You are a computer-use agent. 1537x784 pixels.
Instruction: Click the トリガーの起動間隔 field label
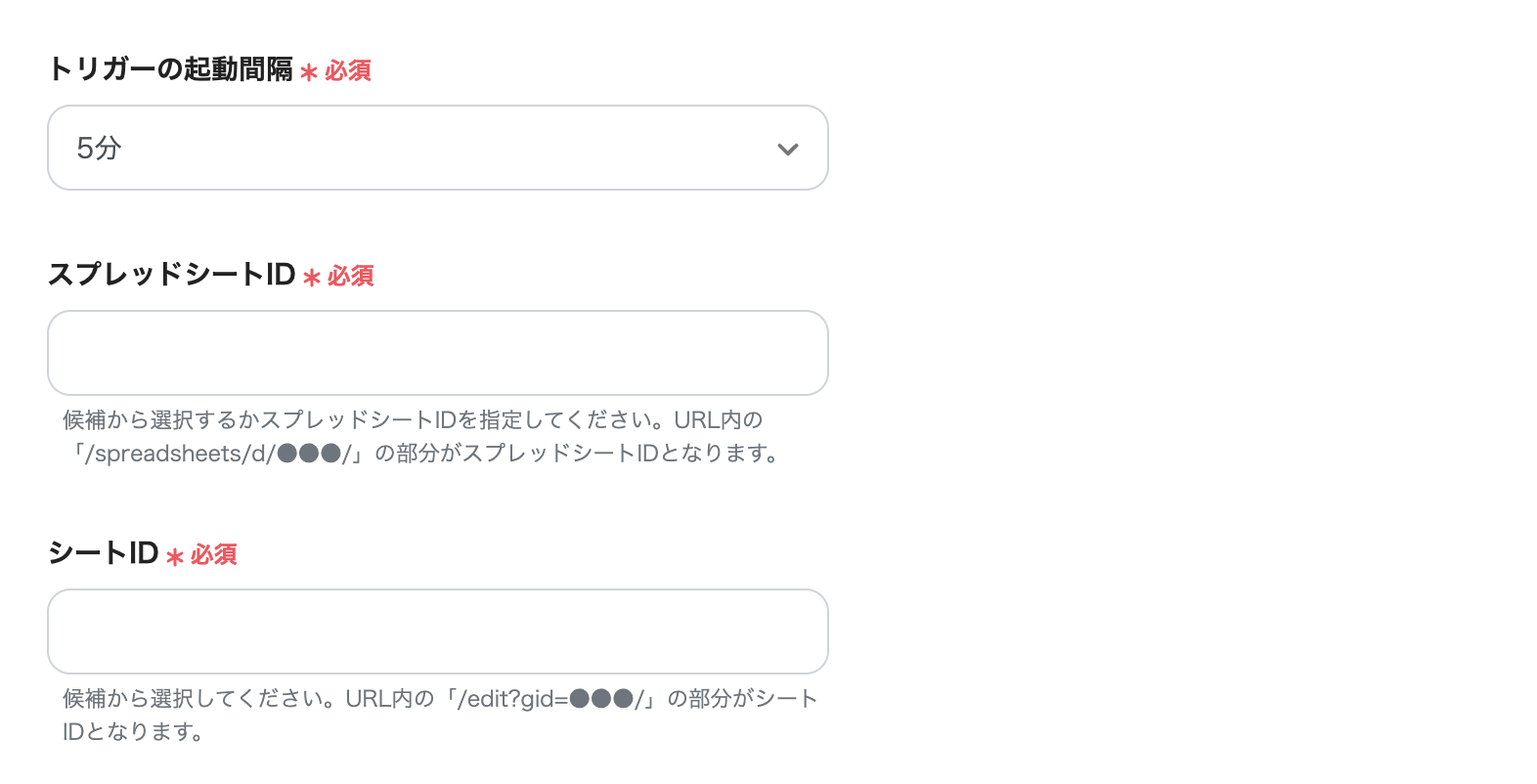click(172, 68)
